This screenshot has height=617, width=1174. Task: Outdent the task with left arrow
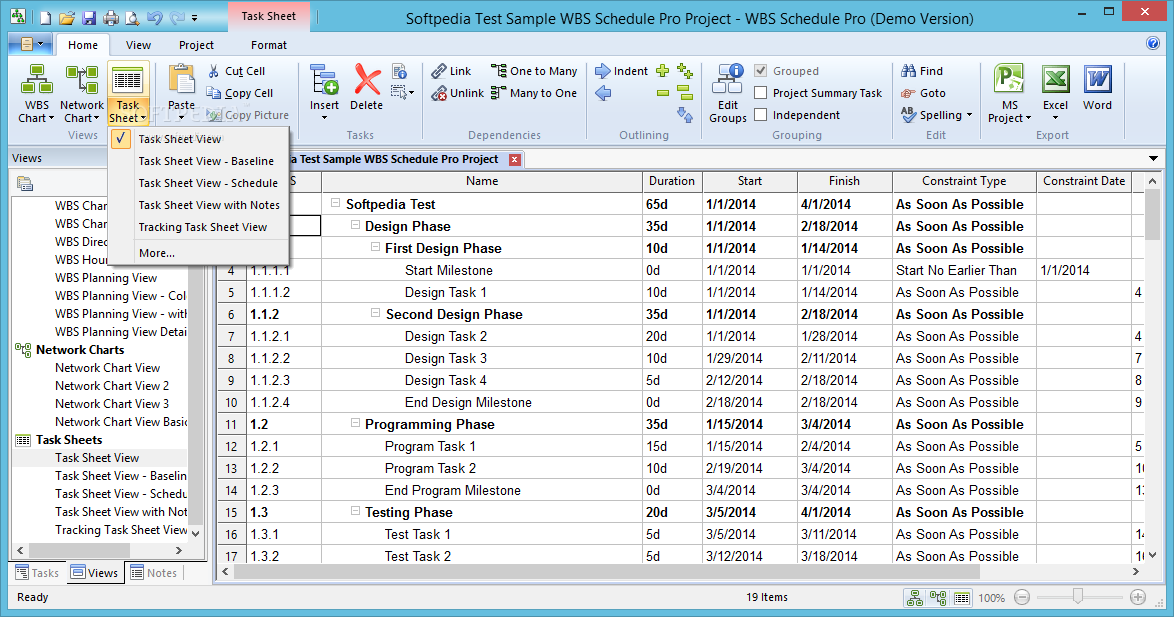603,93
